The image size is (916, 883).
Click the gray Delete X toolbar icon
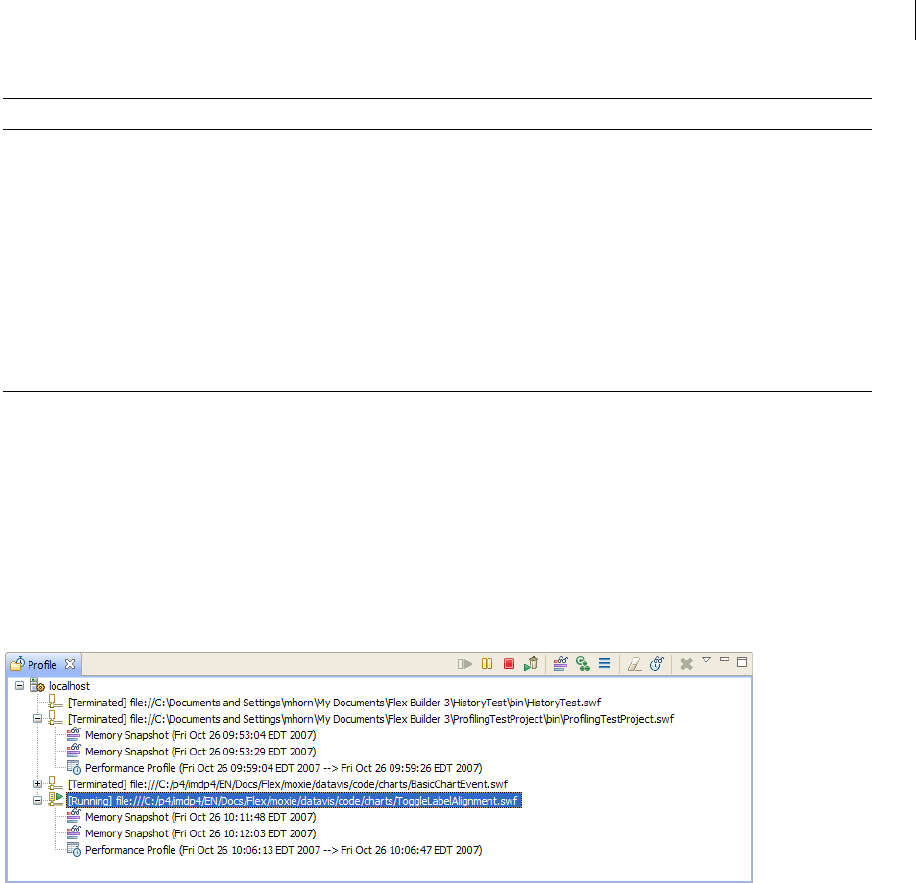point(686,664)
